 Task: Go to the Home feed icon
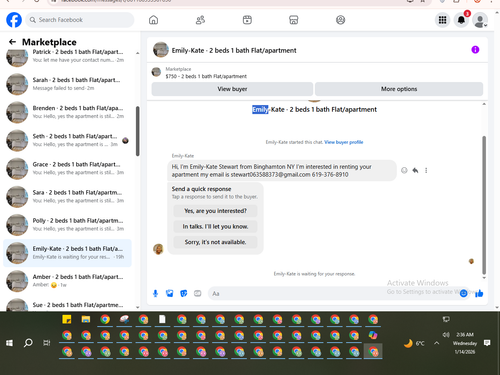(x=153, y=20)
